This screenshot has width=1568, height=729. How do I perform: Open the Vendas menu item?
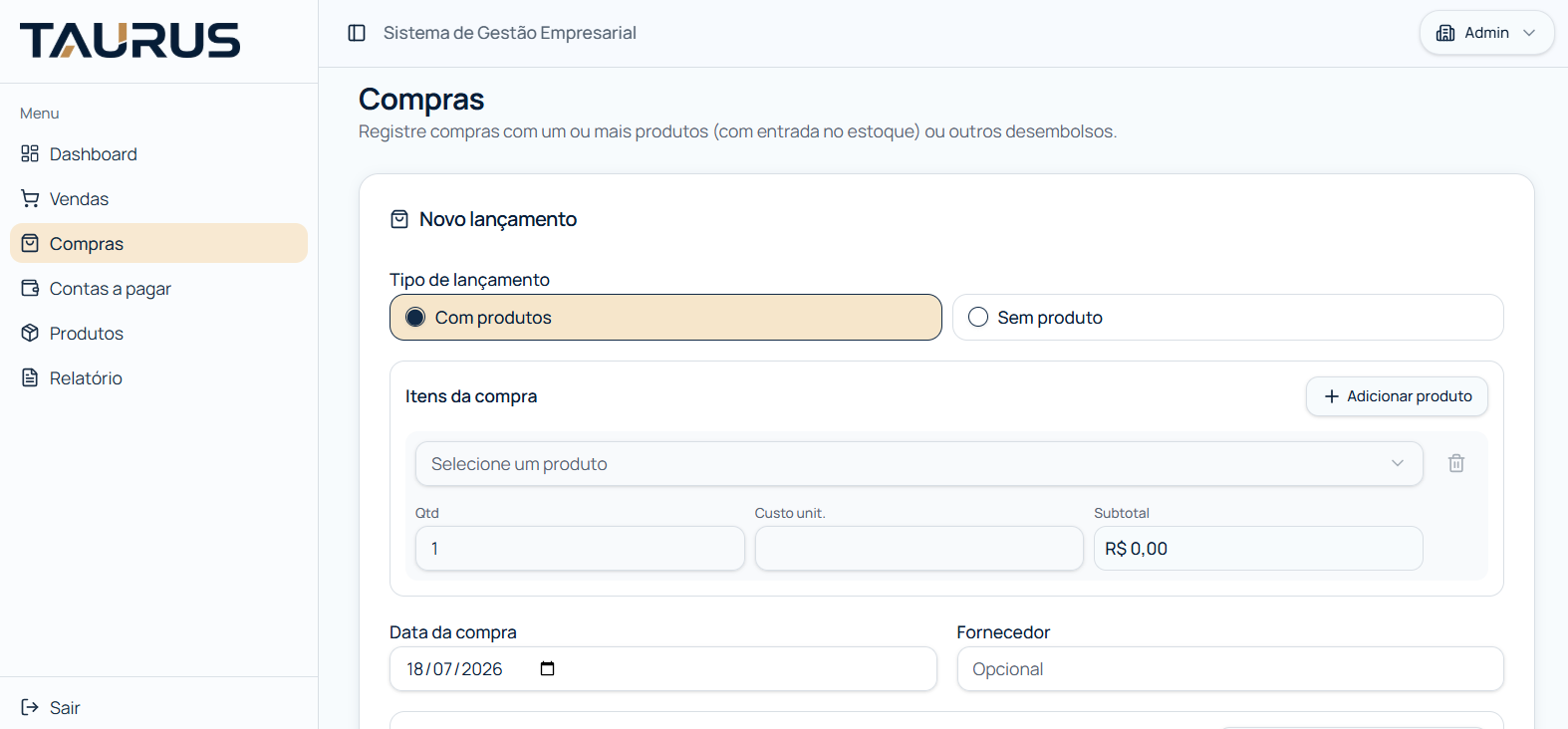(x=158, y=198)
